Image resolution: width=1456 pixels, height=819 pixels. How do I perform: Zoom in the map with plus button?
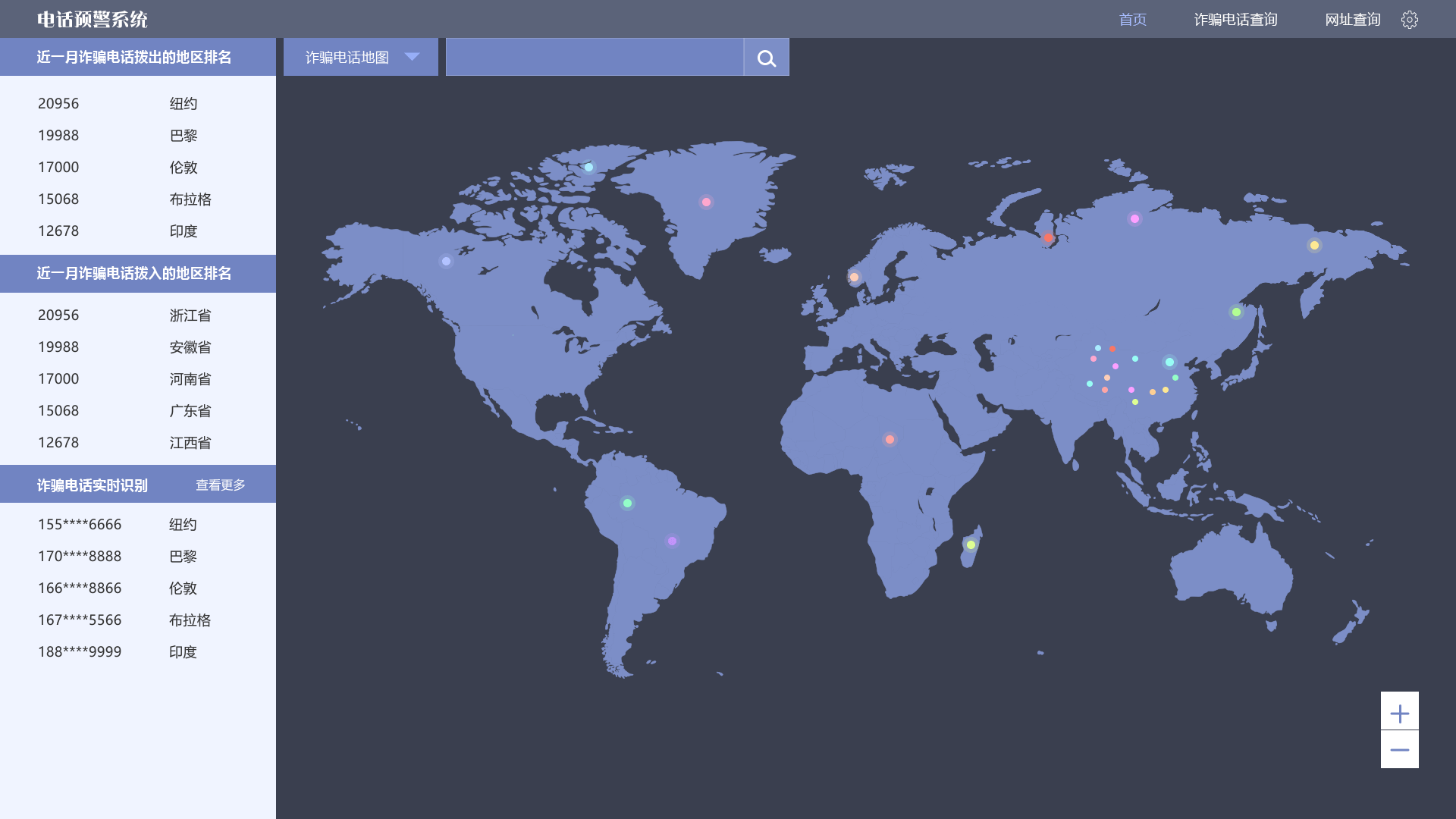click(1399, 713)
